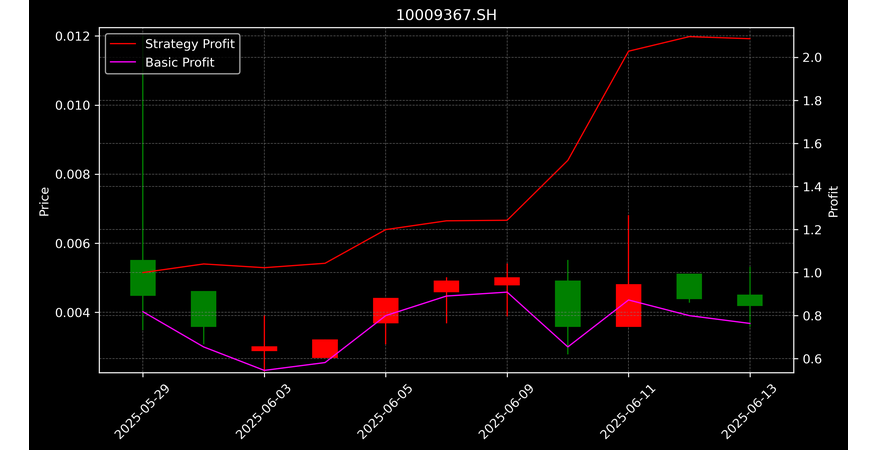Viewport: 878px width, 450px height.
Task: Click the red candlestick body on 2025-06-05
Action: click(x=386, y=311)
